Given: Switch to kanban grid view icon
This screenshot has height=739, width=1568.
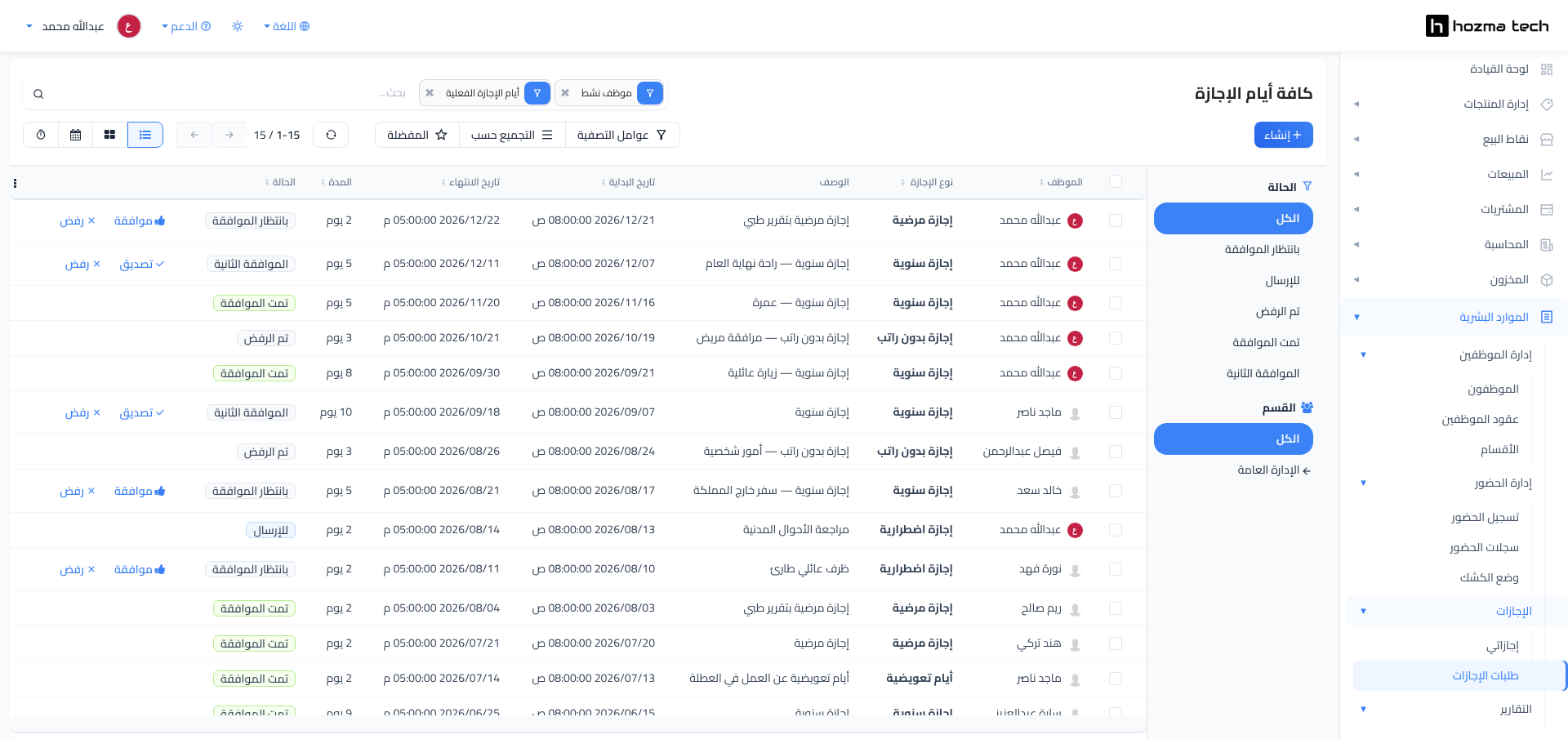Looking at the screenshot, I should pyautogui.click(x=110, y=135).
